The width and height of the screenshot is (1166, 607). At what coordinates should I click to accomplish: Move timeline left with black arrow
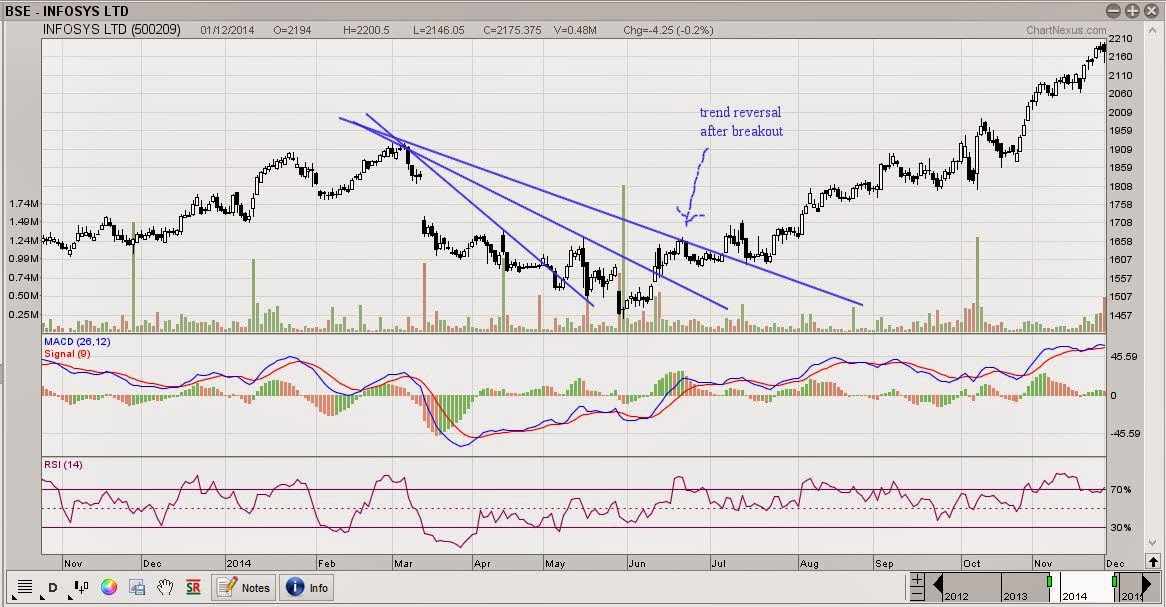(936, 585)
